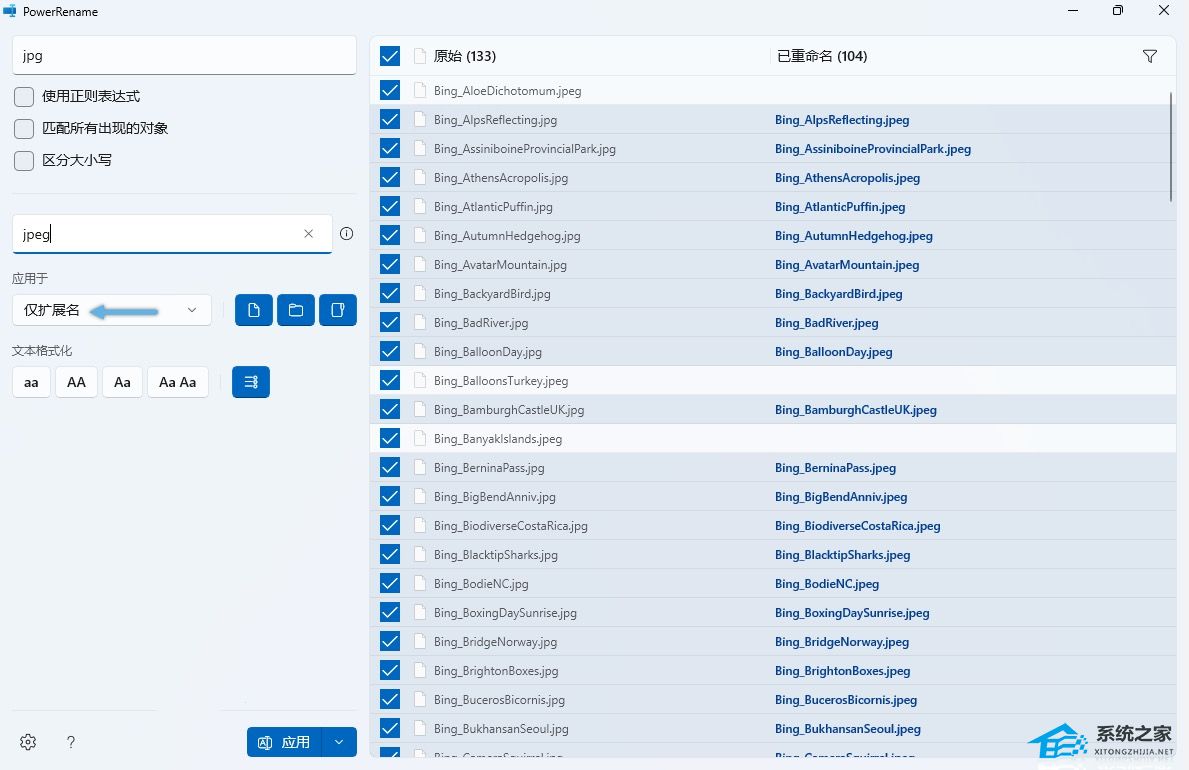Screen dimensions: 1189x770
Task: Open the 仅扩展名 apply-to dropdown
Action: click(x=111, y=310)
